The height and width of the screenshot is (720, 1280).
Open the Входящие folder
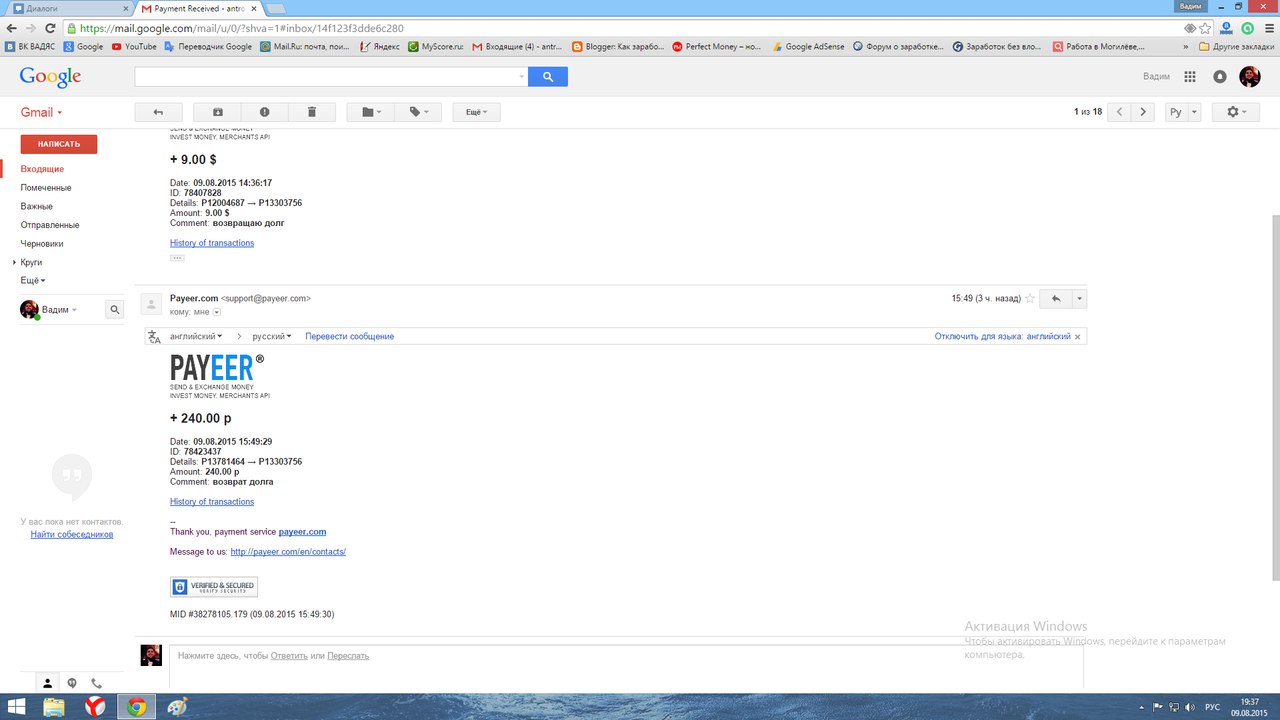click(42, 169)
